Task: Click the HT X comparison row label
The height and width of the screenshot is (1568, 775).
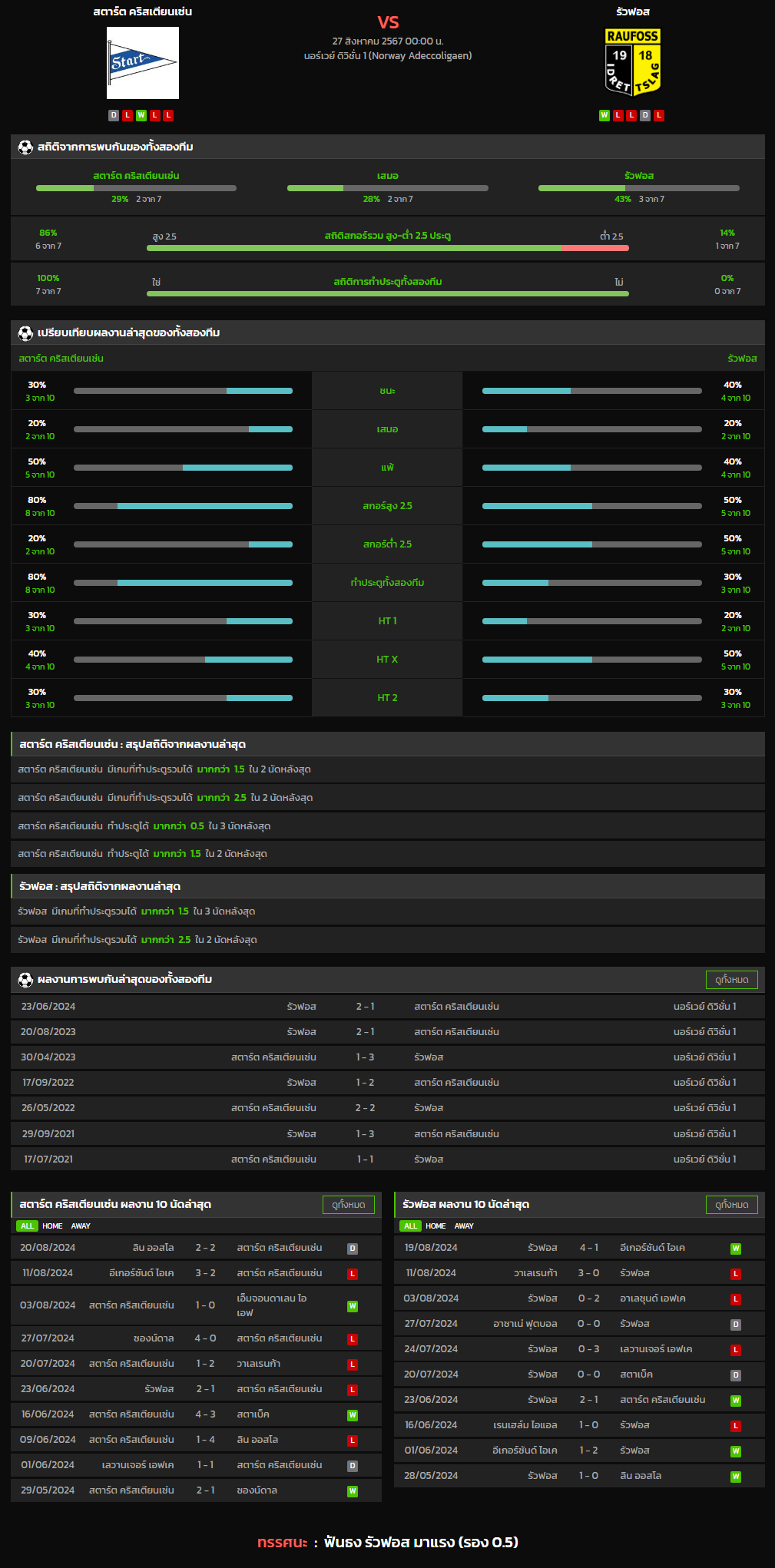Action: 387,660
